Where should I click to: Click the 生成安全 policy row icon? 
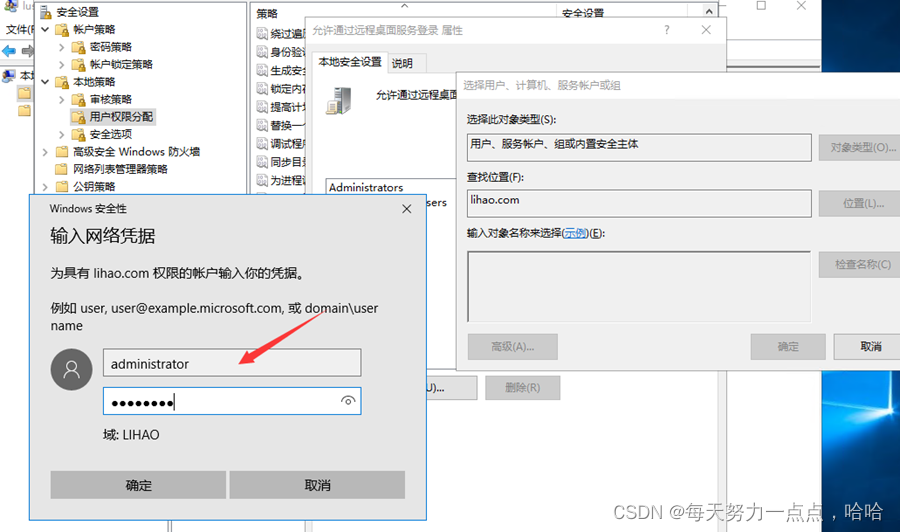tap(262, 71)
